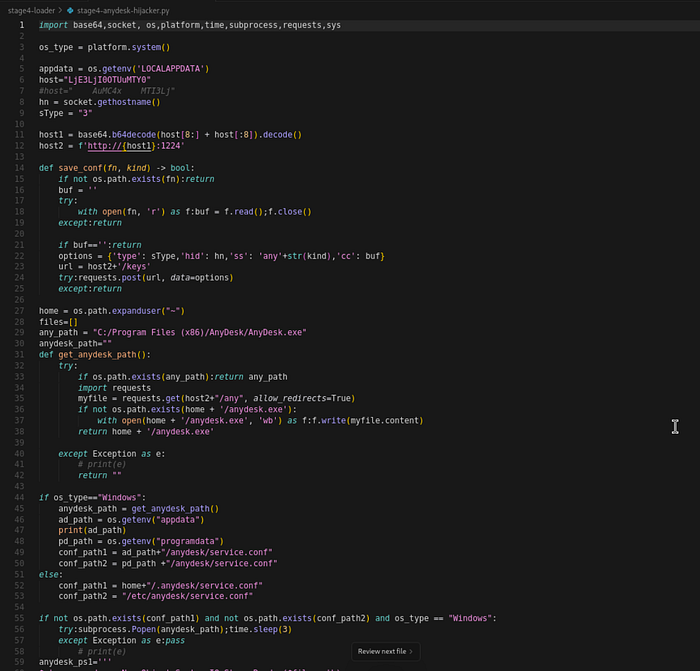Screen dimensions: 700x671
Task: Click the "programdata" getenv string
Action: 188,542
